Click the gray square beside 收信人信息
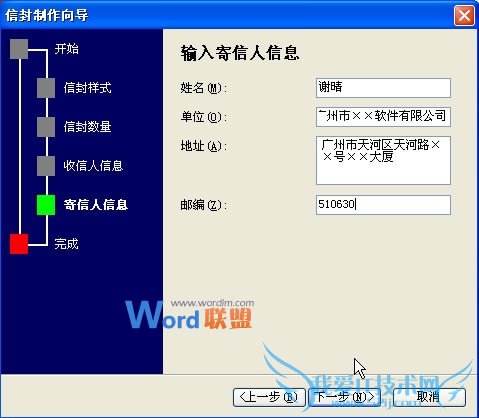 (x=46, y=166)
